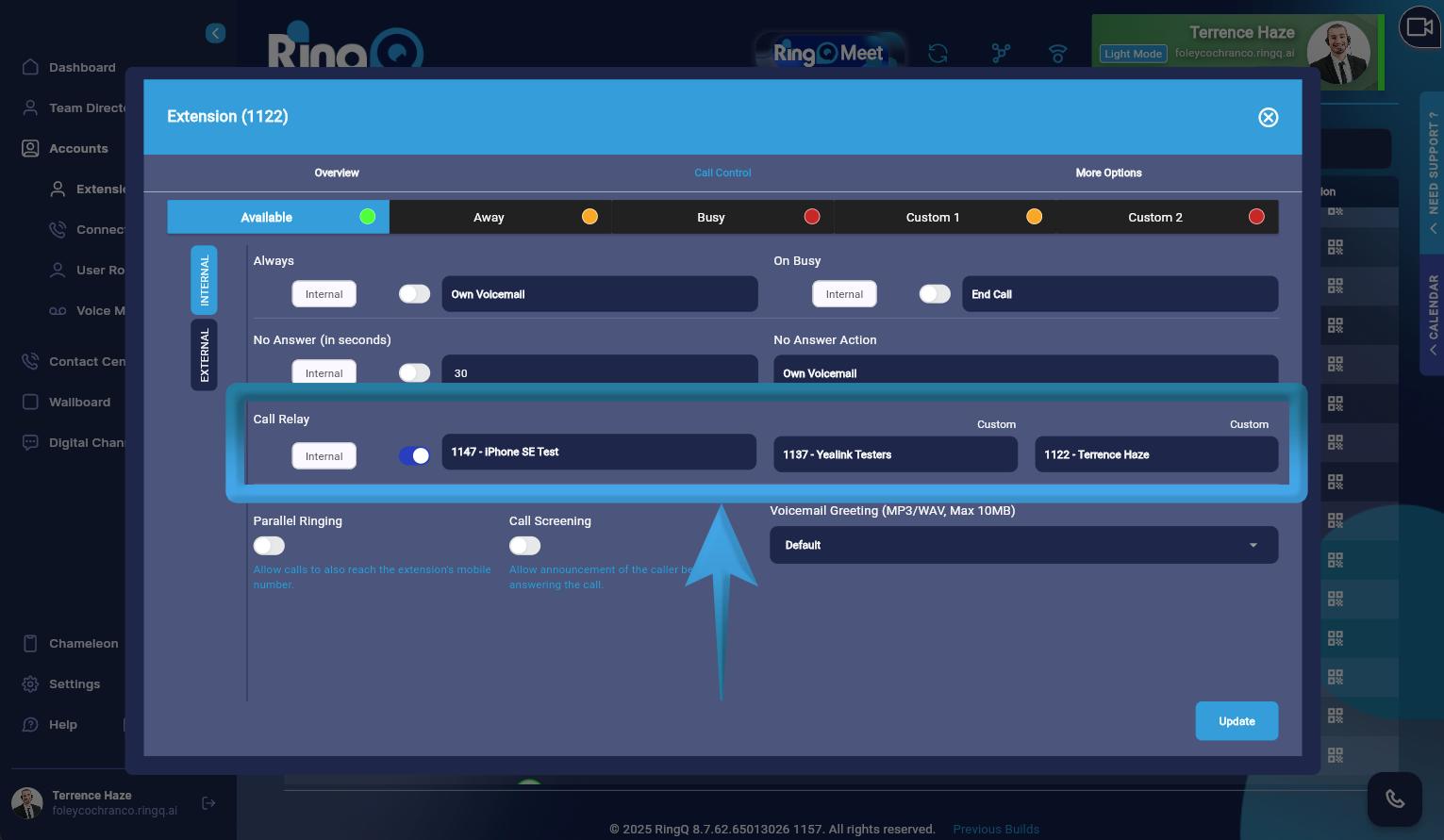This screenshot has width=1444, height=840.
Task: Enable the Parallel Ringing toggle
Action: pos(269,545)
